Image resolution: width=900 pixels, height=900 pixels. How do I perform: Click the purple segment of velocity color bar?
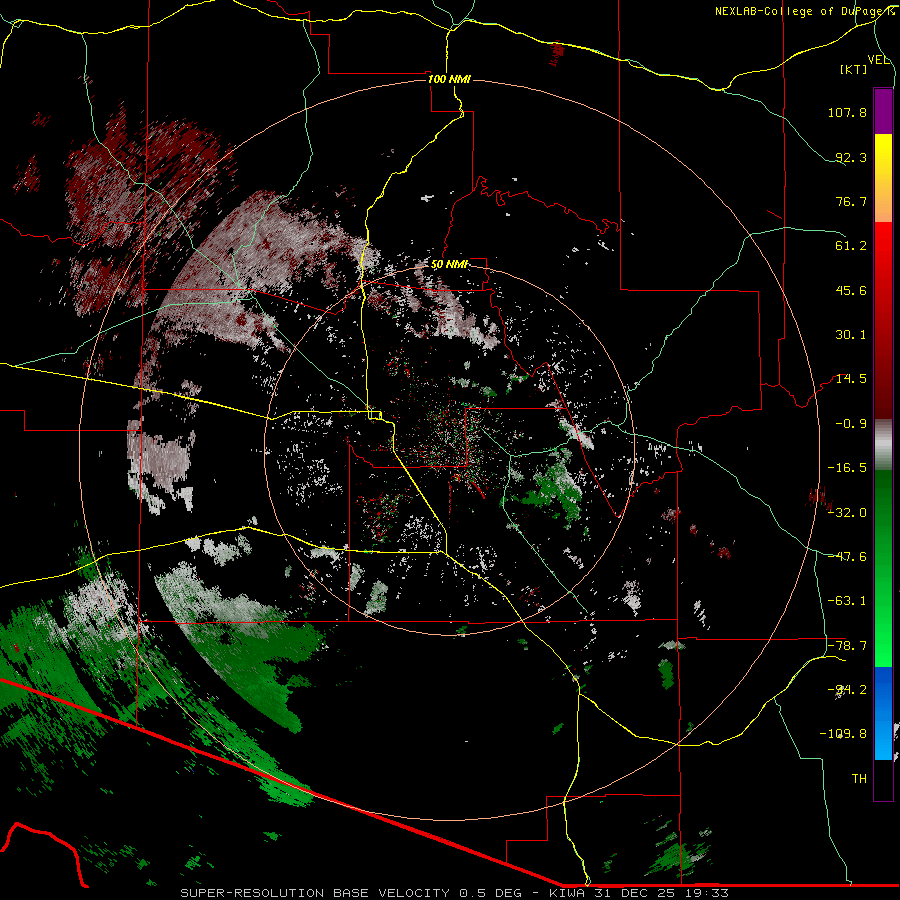point(883,111)
